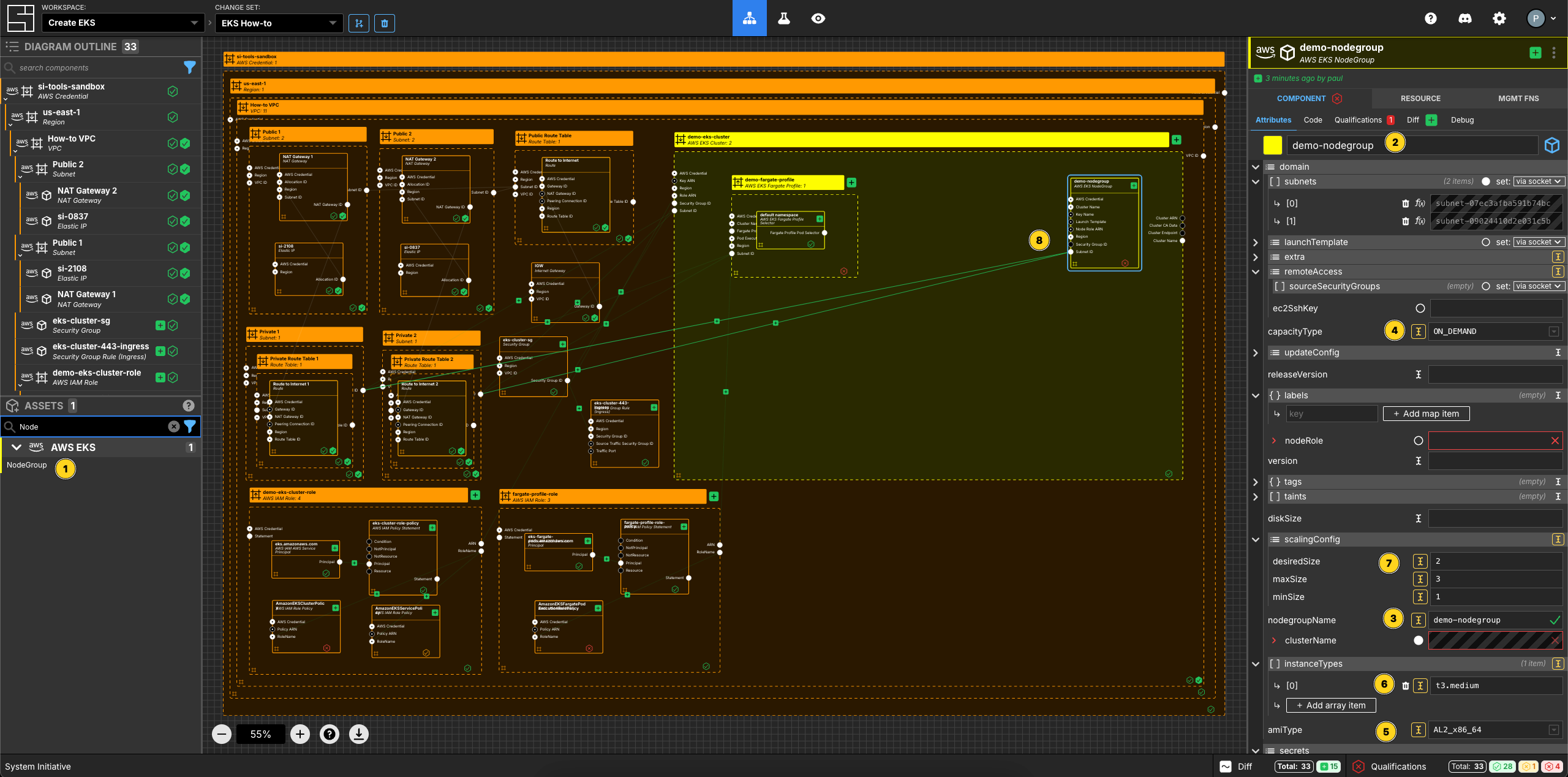Toggle capacityType manual-set indicator
The width and height of the screenshot is (1568, 777).
coord(1418,332)
